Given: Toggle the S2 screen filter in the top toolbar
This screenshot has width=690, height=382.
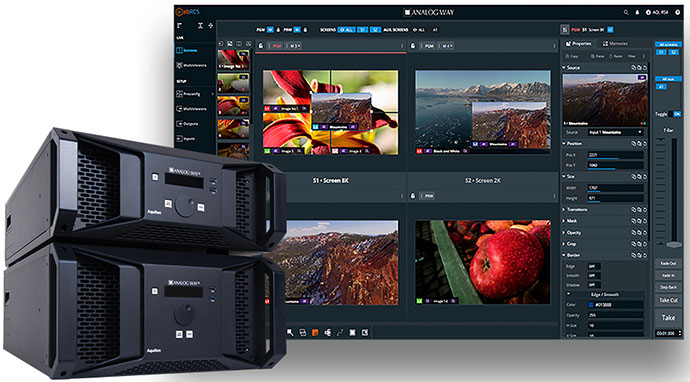Looking at the screenshot, I should click(x=375, y=29).
